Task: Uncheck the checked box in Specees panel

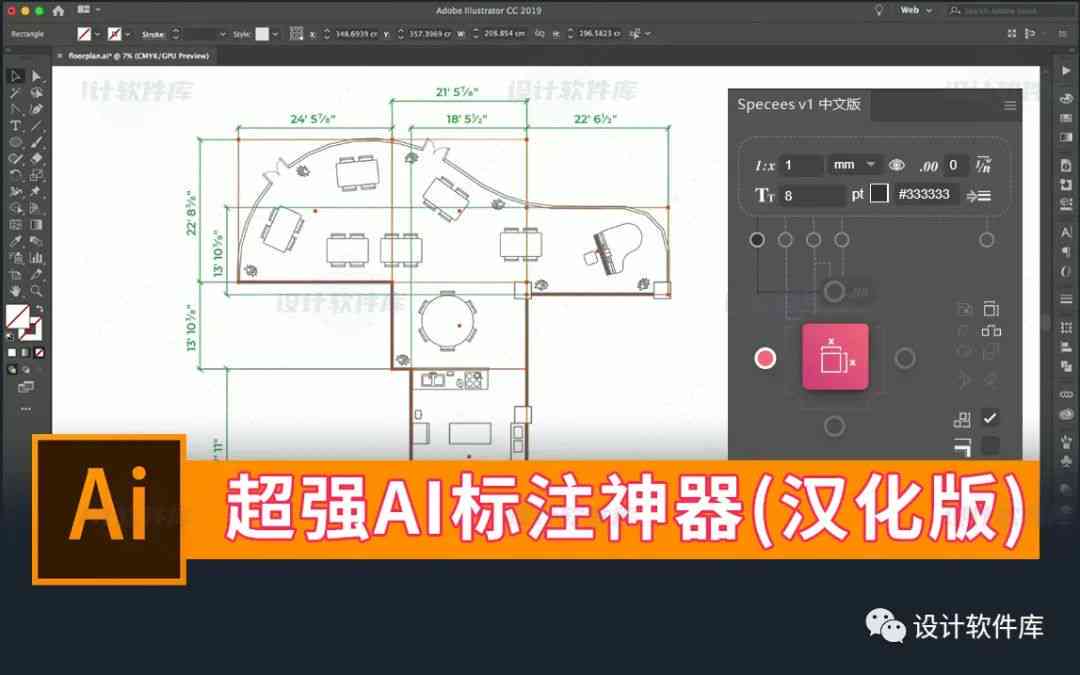Action: (990, 418)
